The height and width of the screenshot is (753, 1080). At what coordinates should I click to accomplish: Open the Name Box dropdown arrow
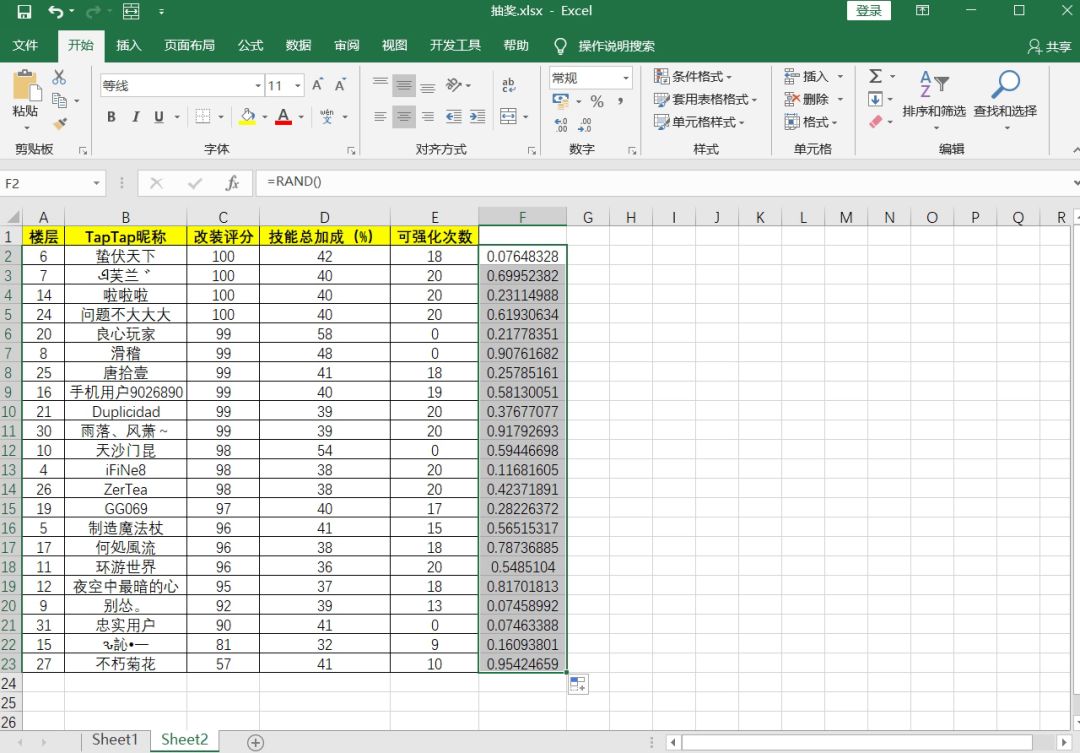point(96,183)
